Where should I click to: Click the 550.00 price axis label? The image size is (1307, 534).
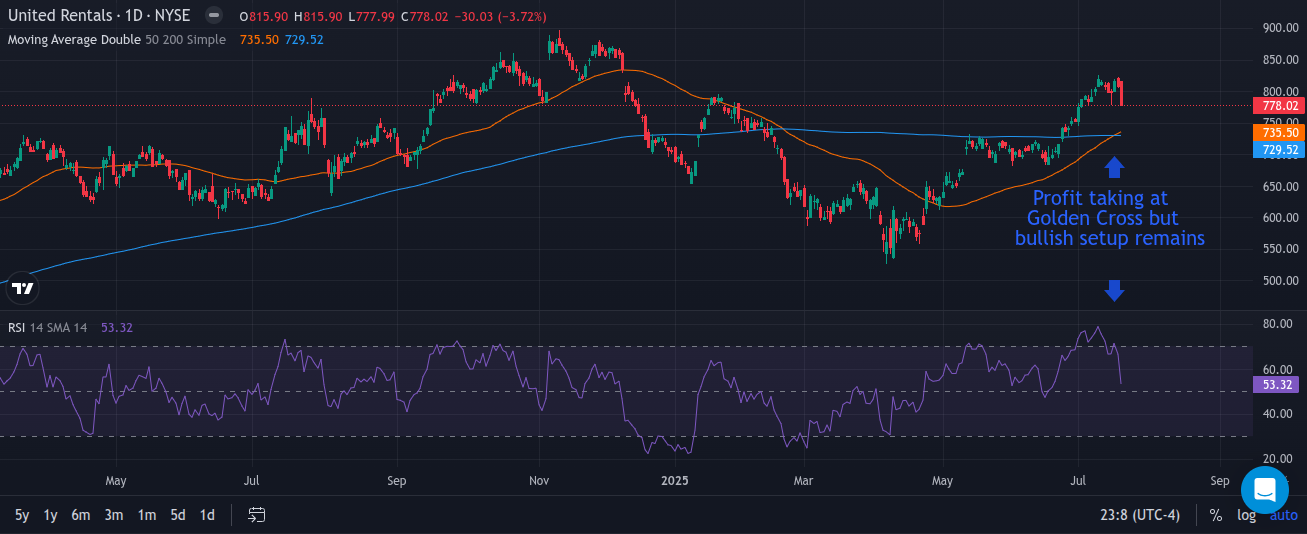[x=1280, y=249]
